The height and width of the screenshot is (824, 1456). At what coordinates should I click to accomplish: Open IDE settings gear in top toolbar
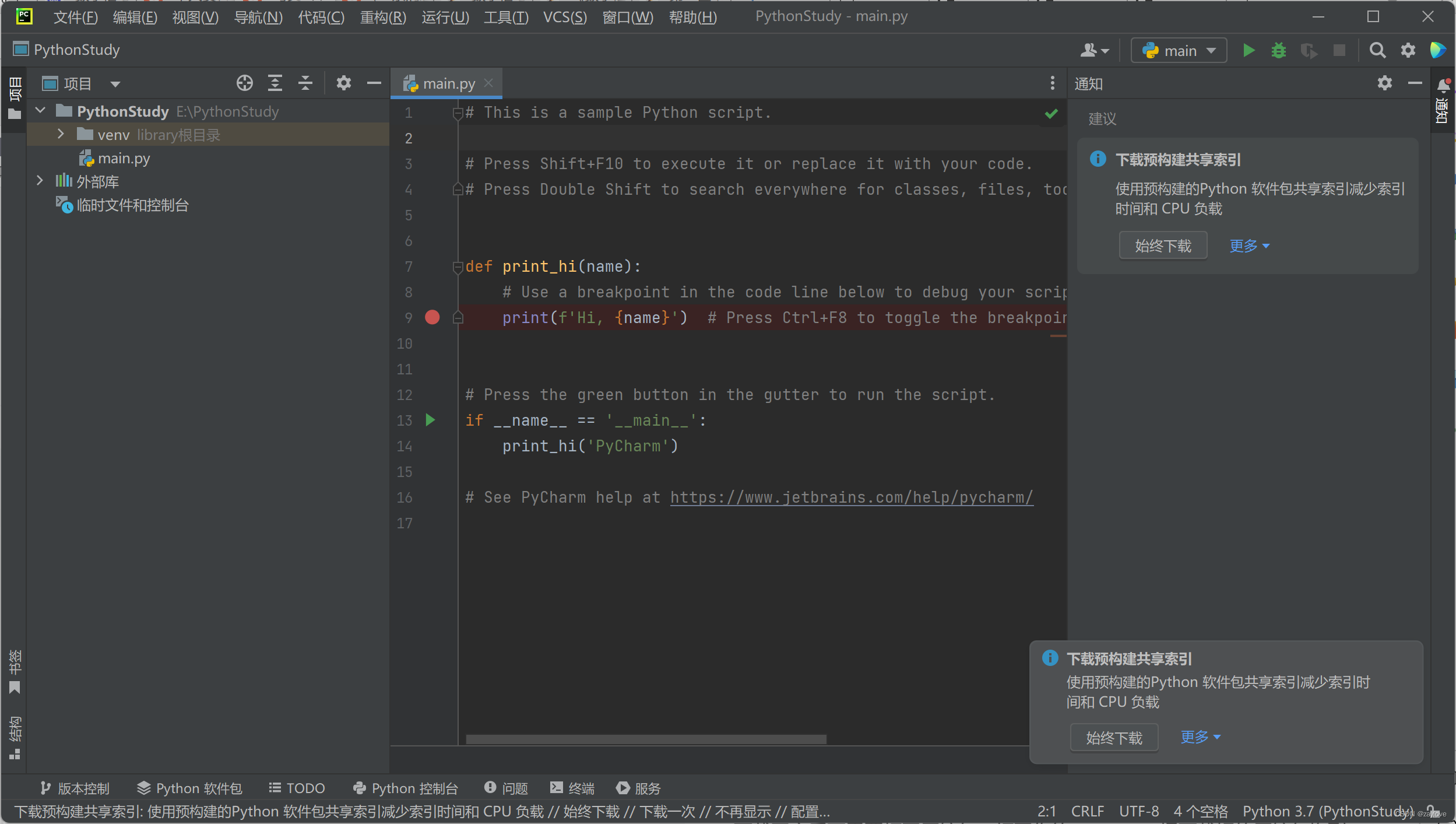[x=1408, y=51]
